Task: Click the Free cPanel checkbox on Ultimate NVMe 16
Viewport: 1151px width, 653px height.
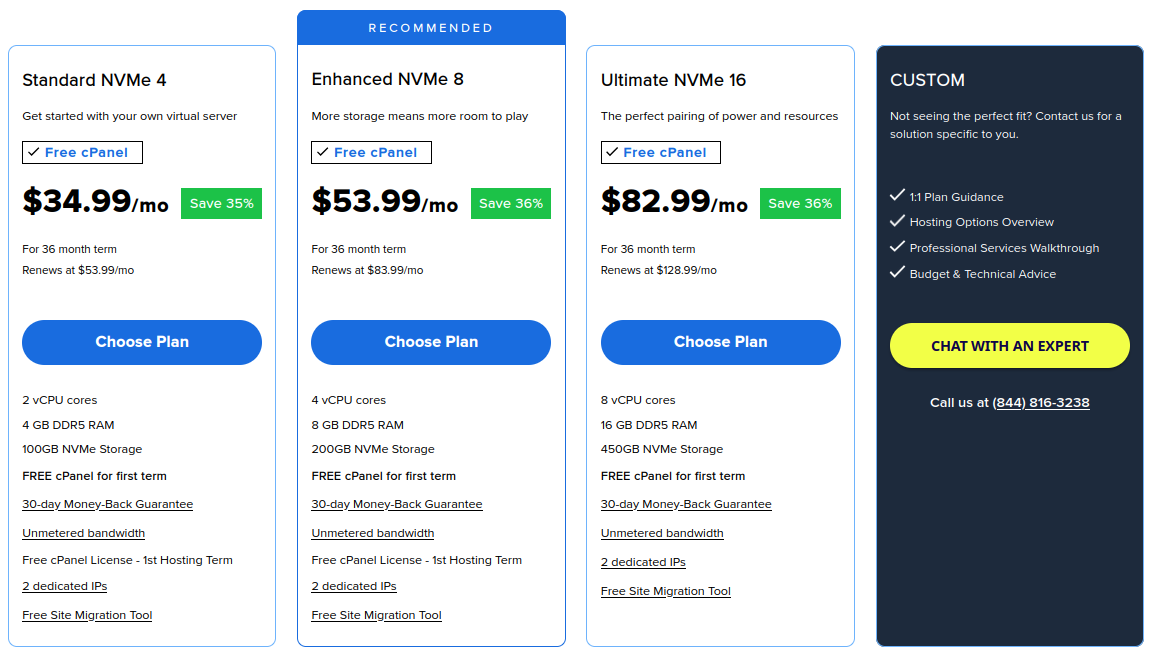Action: click(660, 152)
